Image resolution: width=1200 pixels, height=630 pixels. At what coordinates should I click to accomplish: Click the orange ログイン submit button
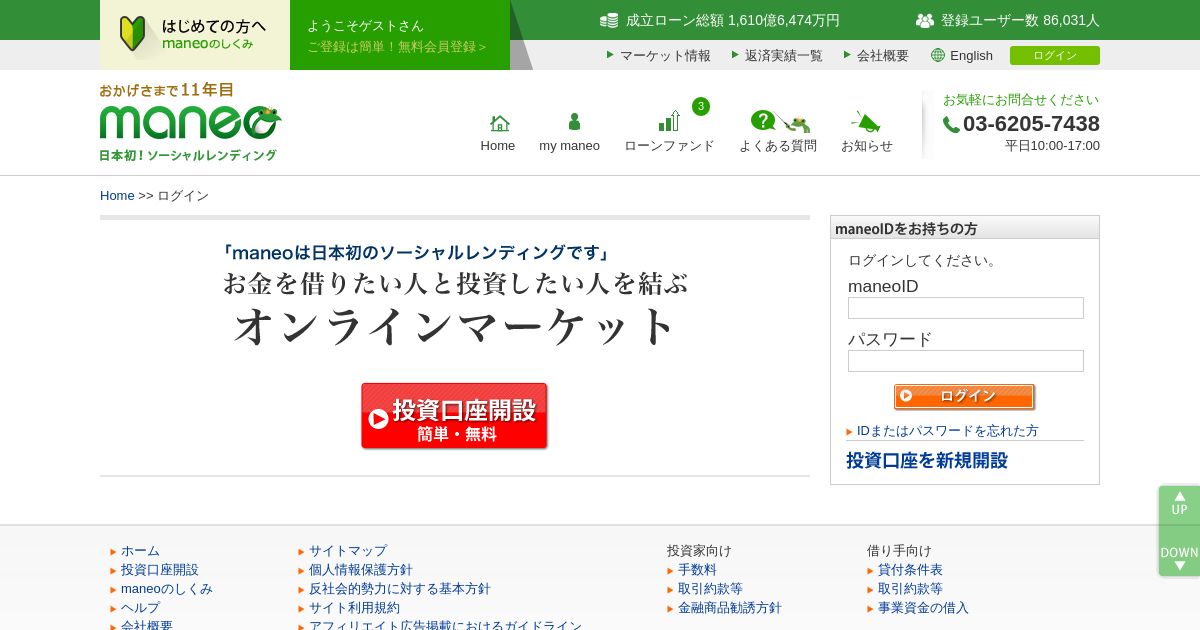pos(964,396)
